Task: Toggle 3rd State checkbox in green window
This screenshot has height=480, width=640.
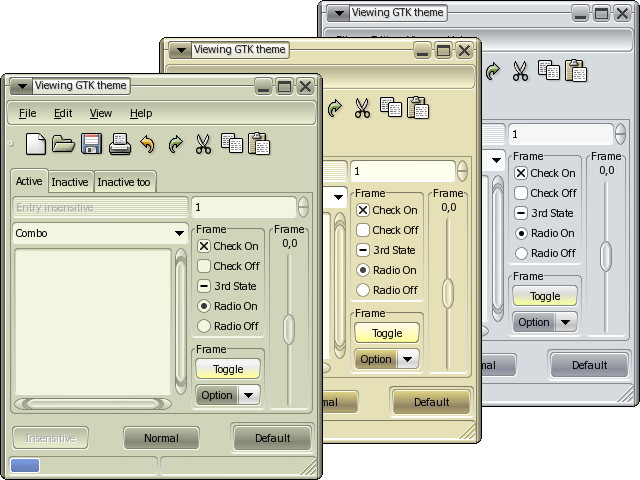Action: coord(204,286)
